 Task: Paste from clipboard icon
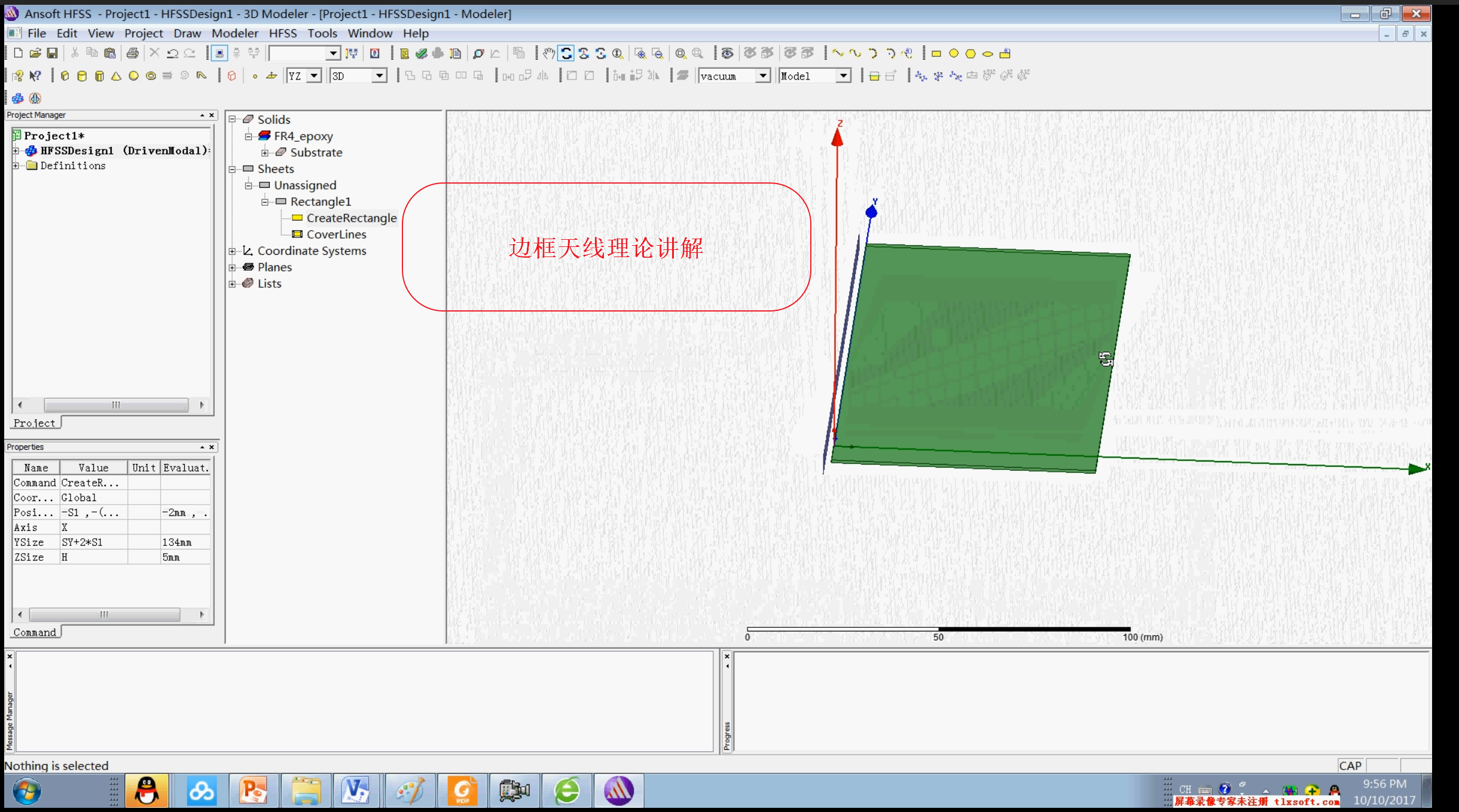(110, 53)
